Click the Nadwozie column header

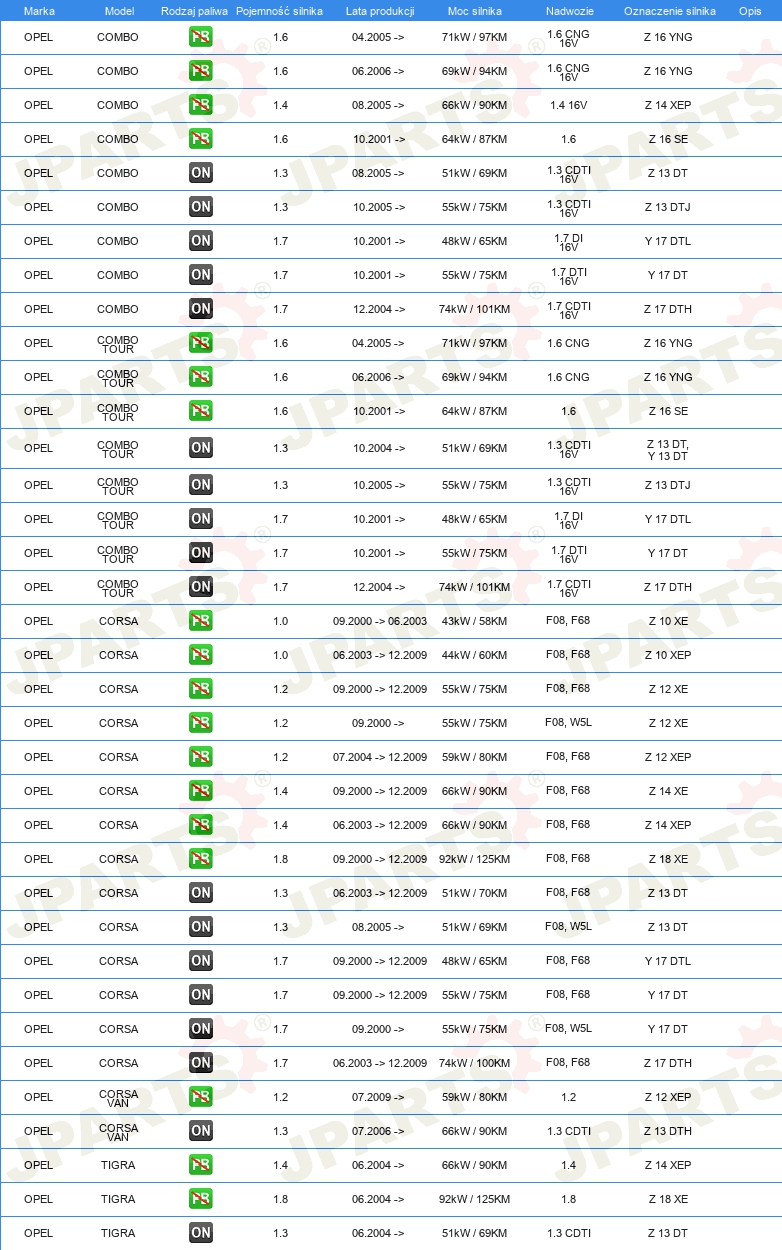point(569,11)
